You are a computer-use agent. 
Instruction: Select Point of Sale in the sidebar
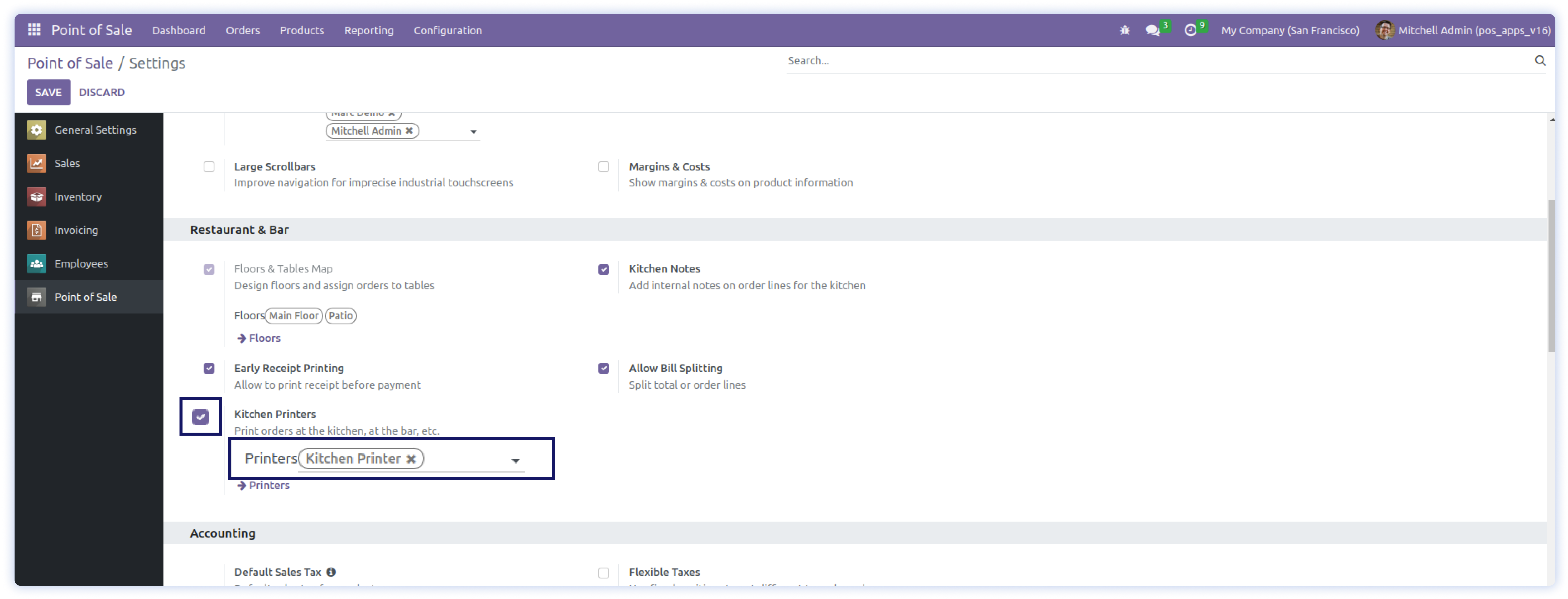[89, 297]
